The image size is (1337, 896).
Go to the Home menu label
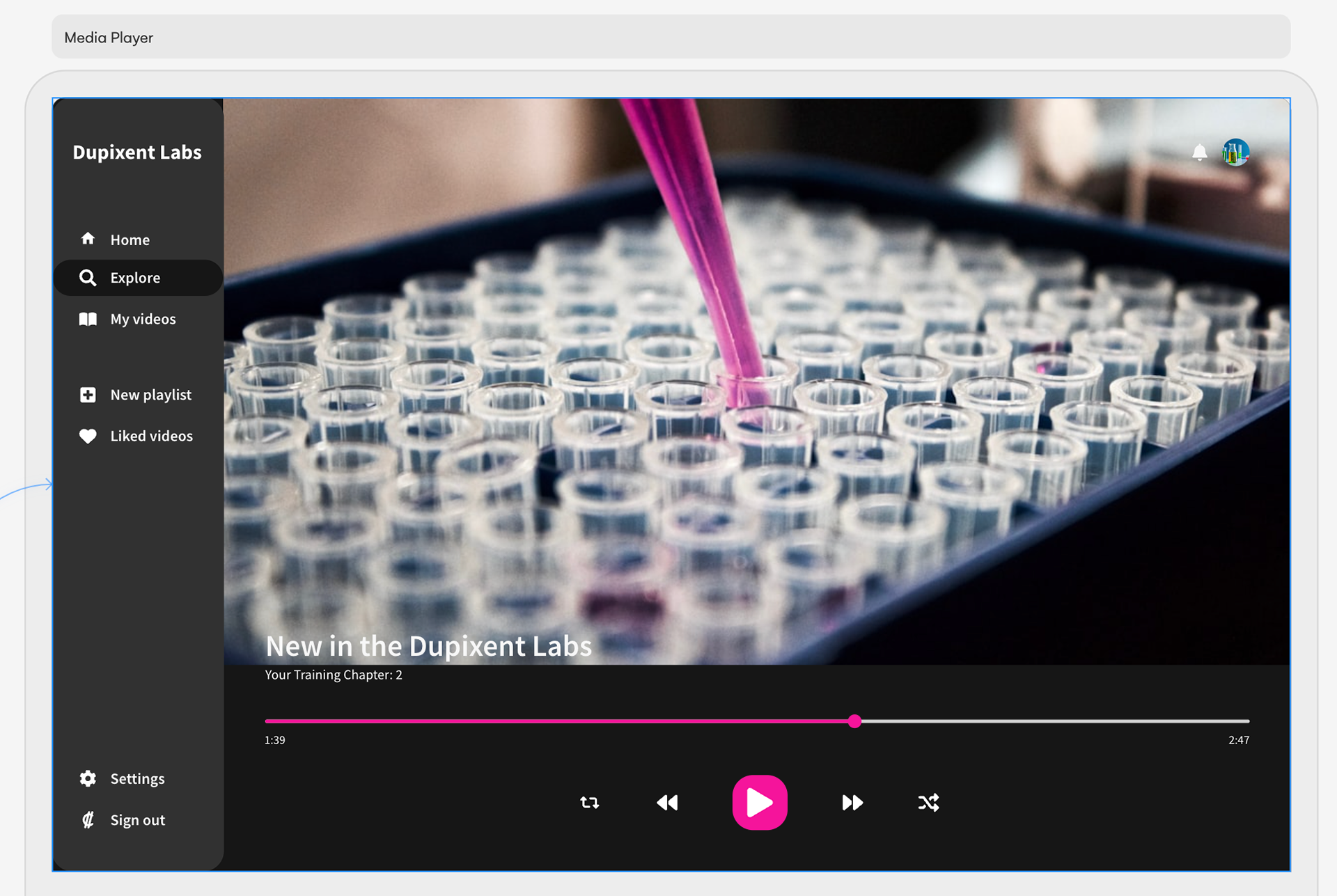(x=130, y=239)
